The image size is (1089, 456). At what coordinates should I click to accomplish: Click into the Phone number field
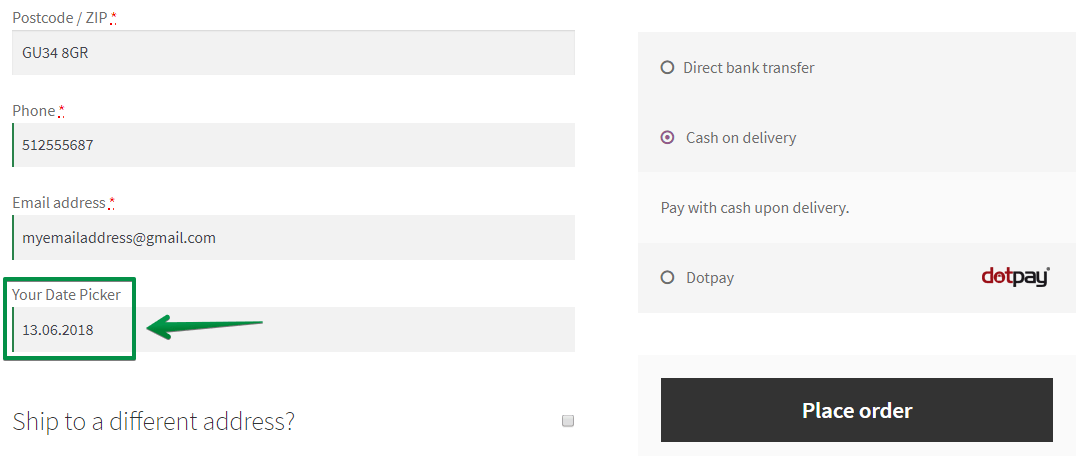click(x=293, y=145)
